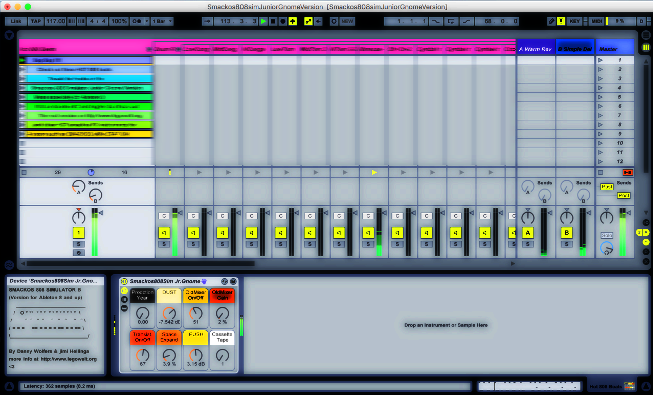The image size is (653, 395).
Task: Enable KEY map mode
Action: coord(575,21)
